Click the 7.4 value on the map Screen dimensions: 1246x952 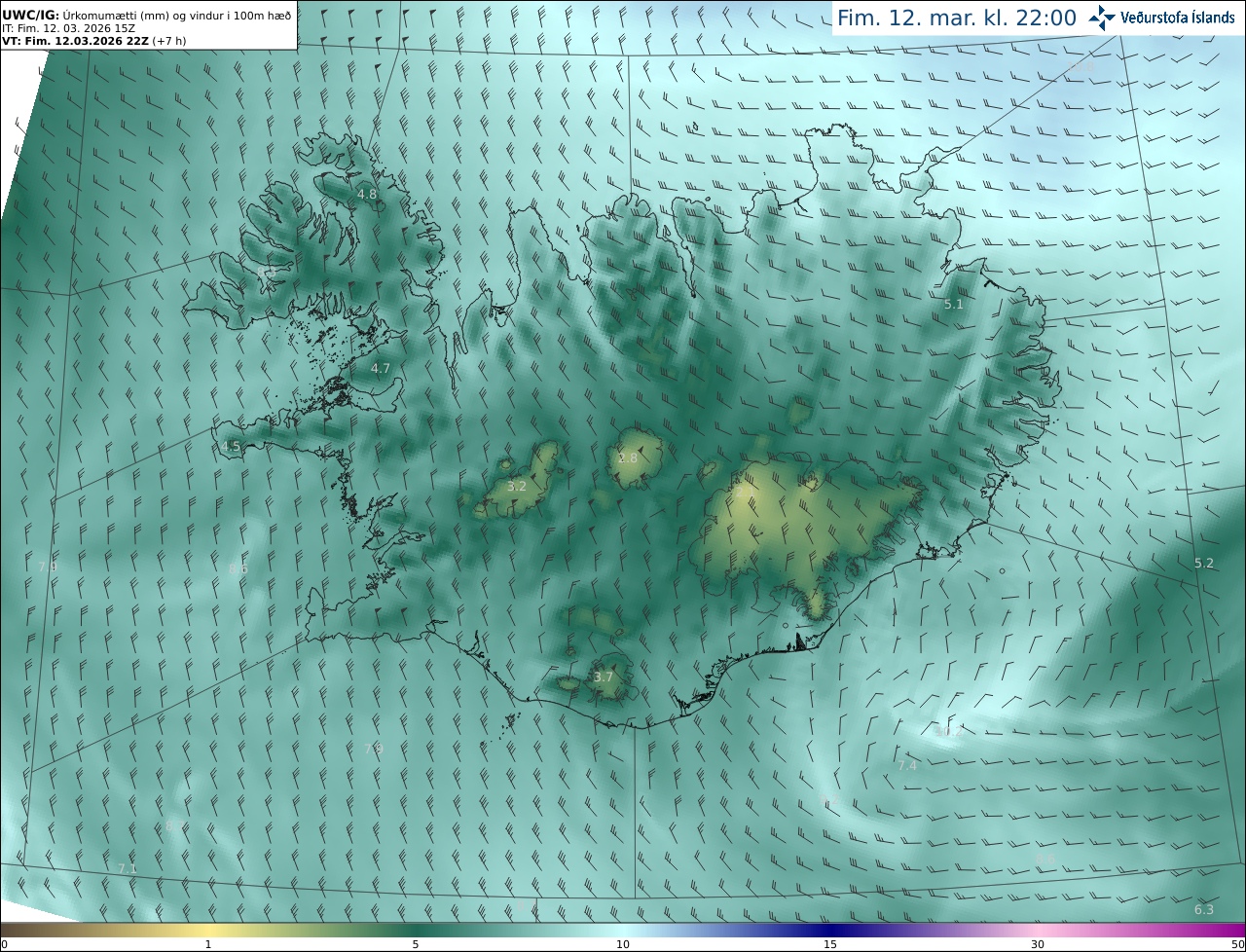[x=907, y=766]
